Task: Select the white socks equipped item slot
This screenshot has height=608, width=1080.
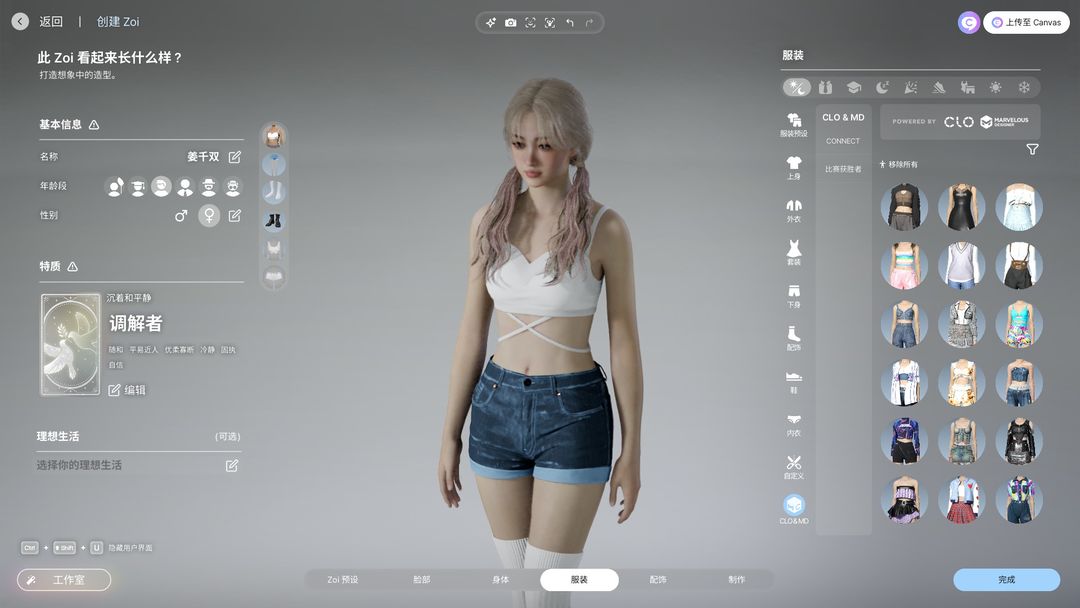Action: [x=274, y=192]
